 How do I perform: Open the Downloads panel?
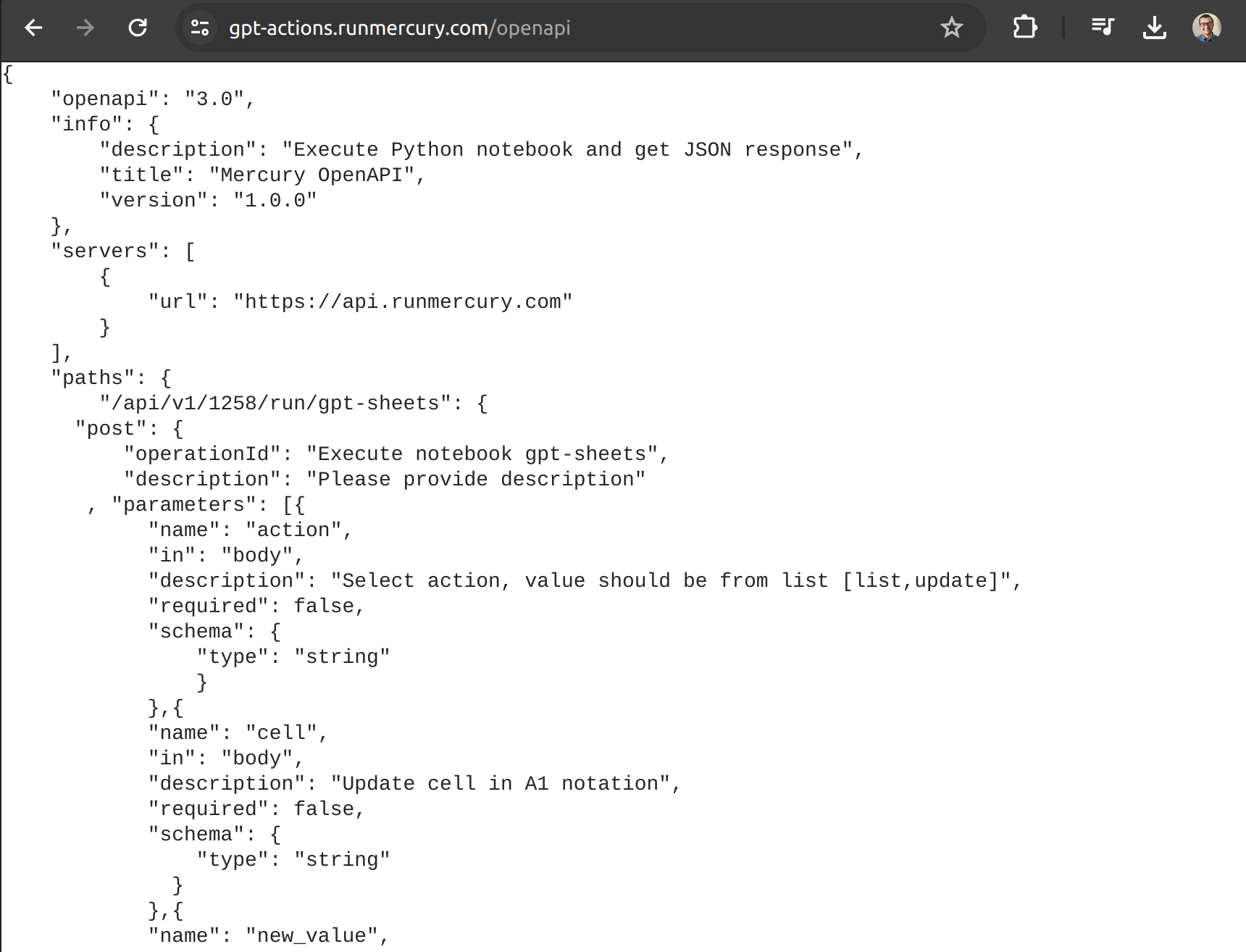pyautogui.click(x=1155, y=28)
